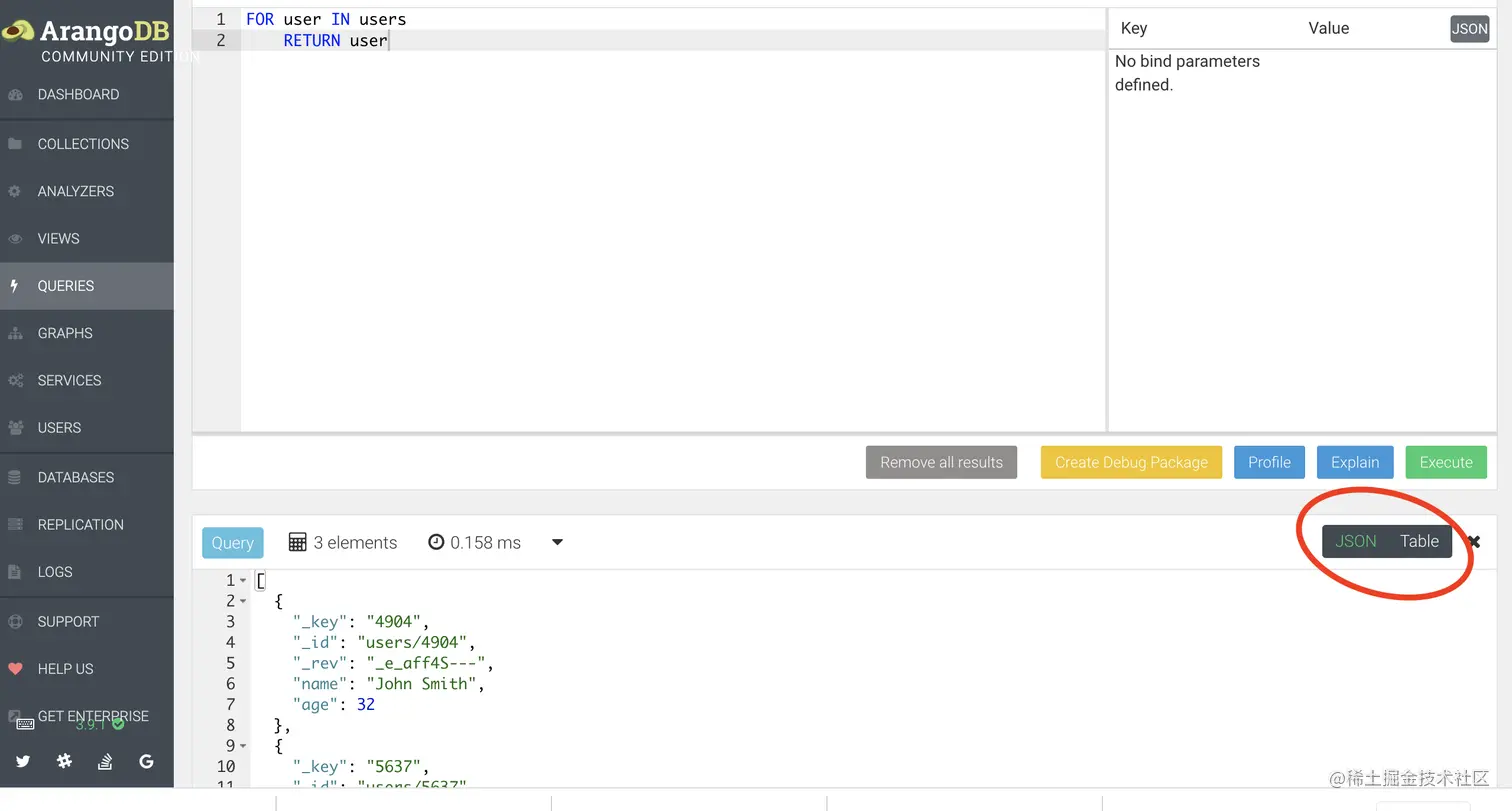This screenshot has width=1512, height=811.
Task: Open the Dashboard section
Action: click(86, 95)
